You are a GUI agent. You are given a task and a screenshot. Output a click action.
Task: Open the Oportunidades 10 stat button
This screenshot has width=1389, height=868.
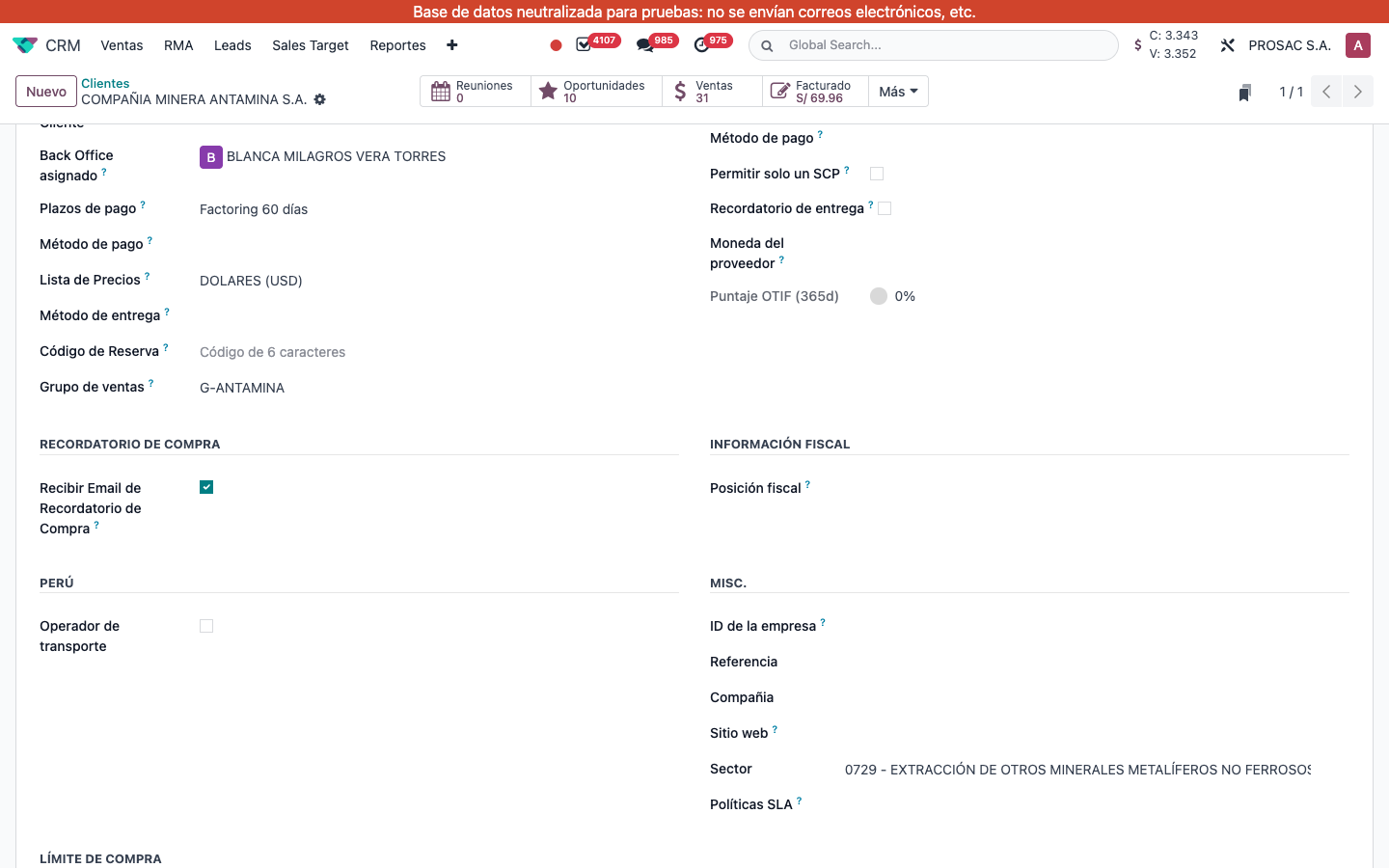(596, 92)
